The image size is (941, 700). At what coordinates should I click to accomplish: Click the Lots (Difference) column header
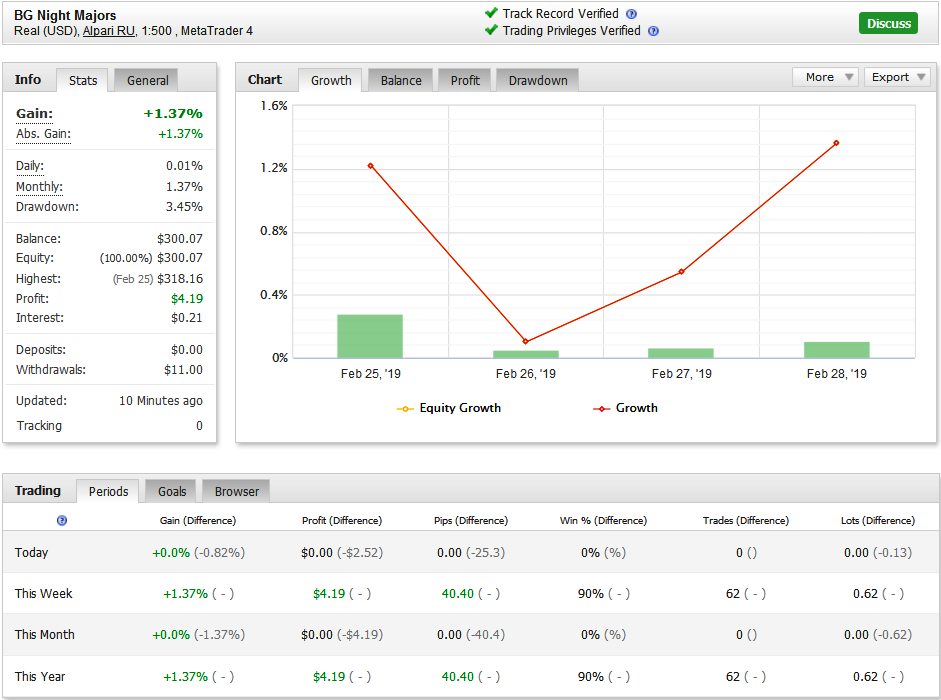[x=878, y=520]
